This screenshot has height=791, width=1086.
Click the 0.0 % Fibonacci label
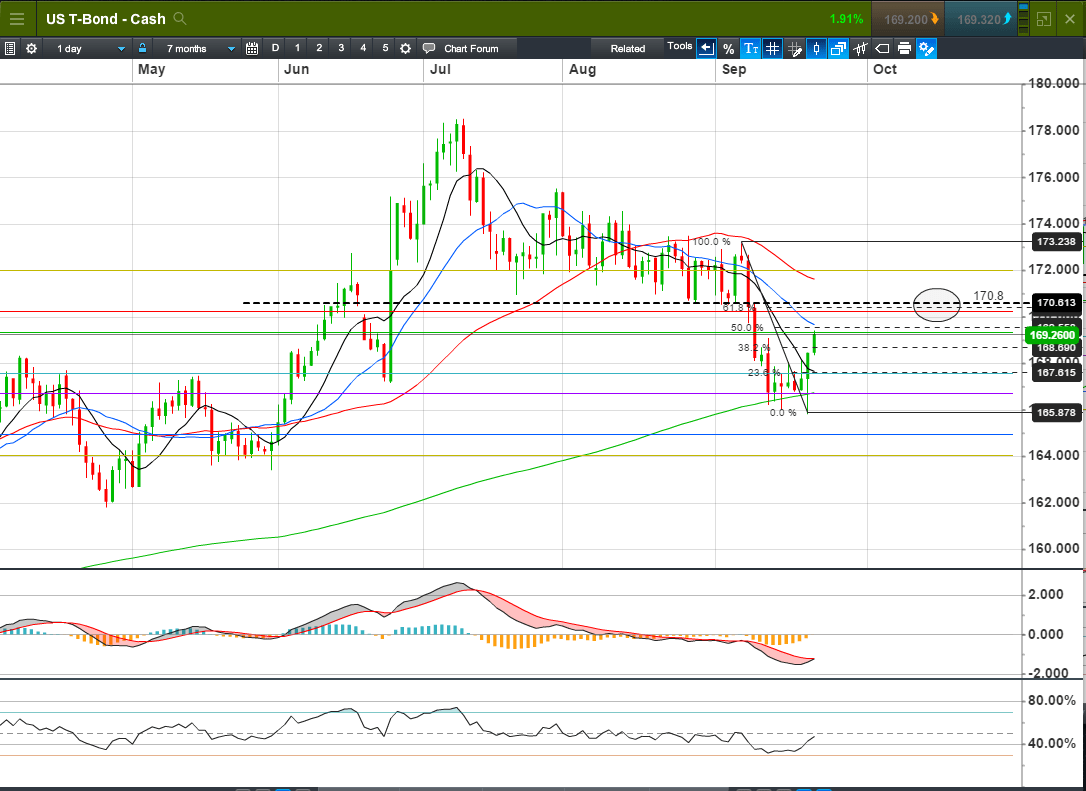point(783,413)
